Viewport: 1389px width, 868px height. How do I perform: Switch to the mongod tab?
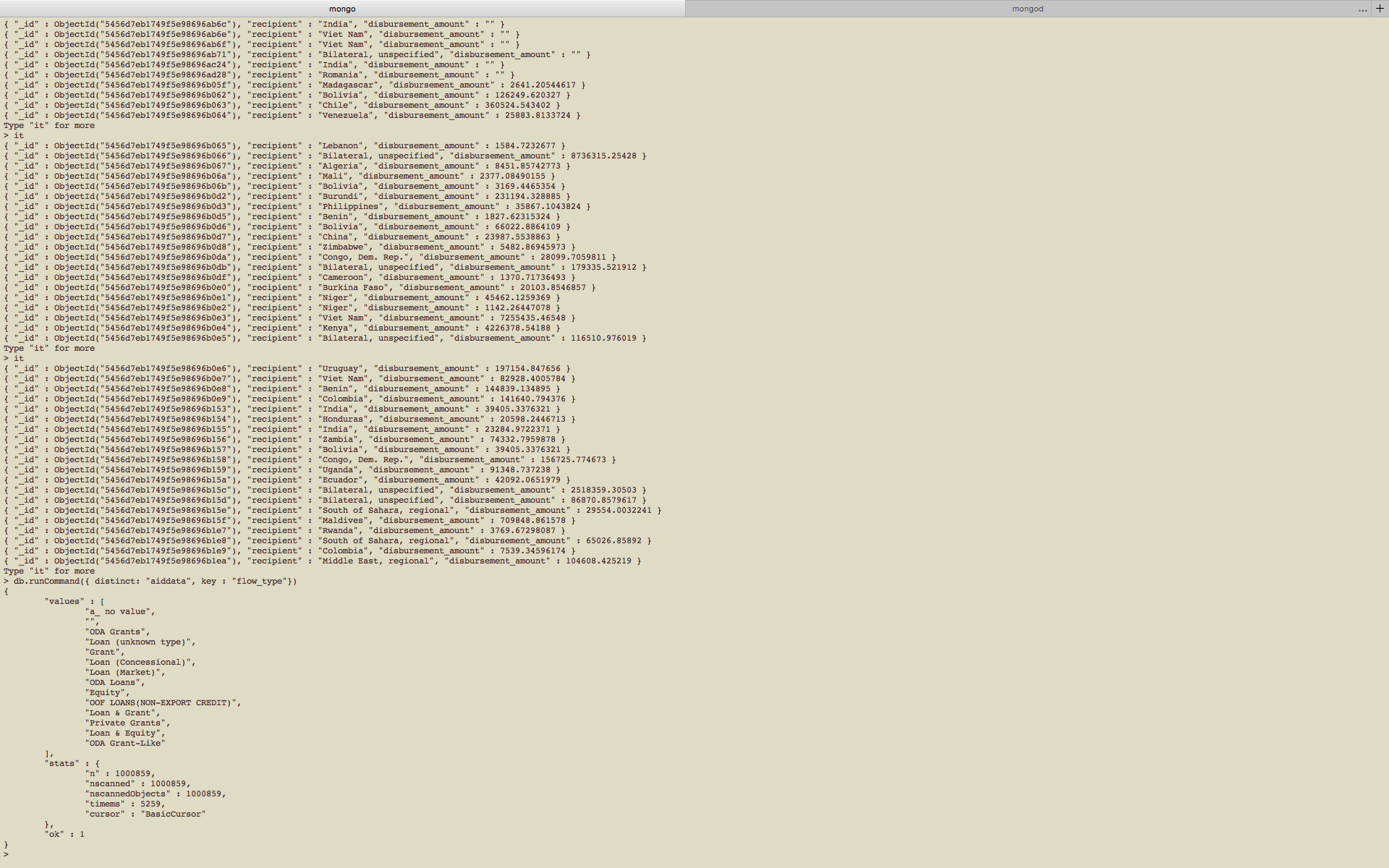[1027, 9]
